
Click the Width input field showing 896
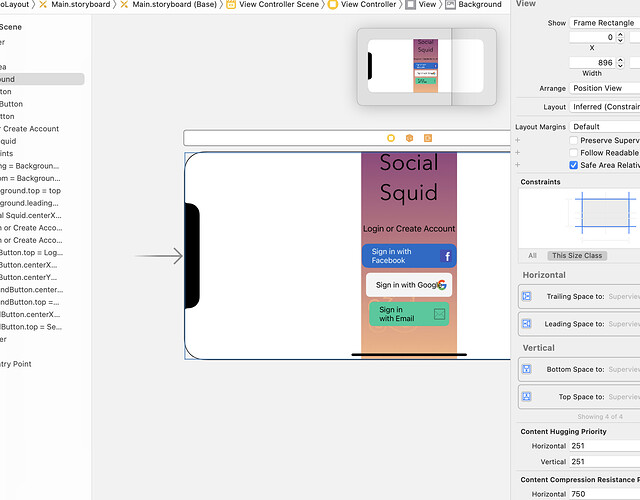[x=592, y=62]
